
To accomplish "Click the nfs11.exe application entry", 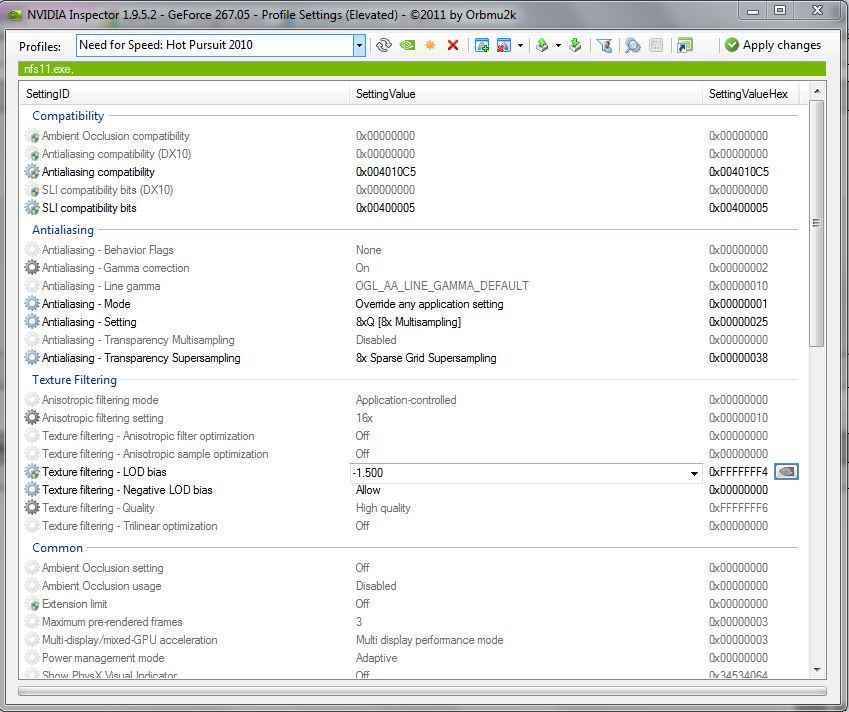I will pos(48,69).
